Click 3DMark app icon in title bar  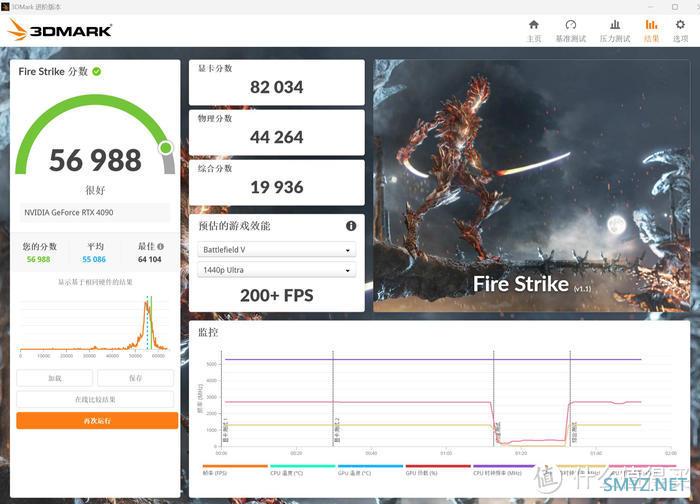coord(5,7)
